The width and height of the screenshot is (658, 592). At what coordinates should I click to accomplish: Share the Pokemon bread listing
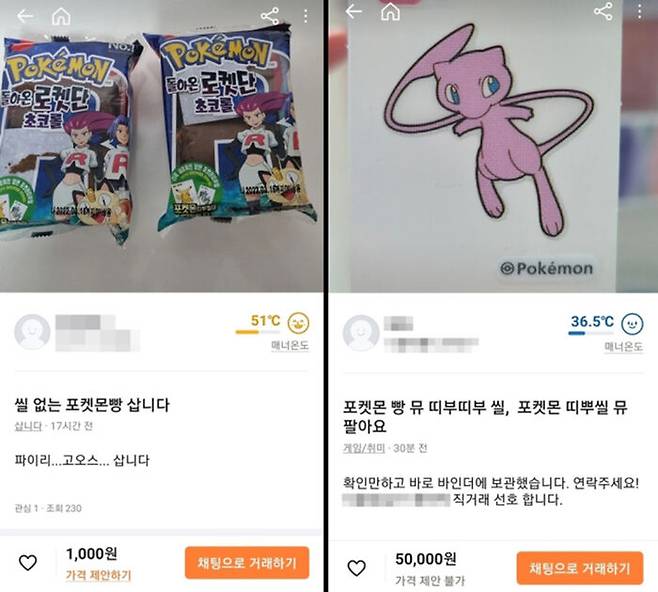coord(270,16)
